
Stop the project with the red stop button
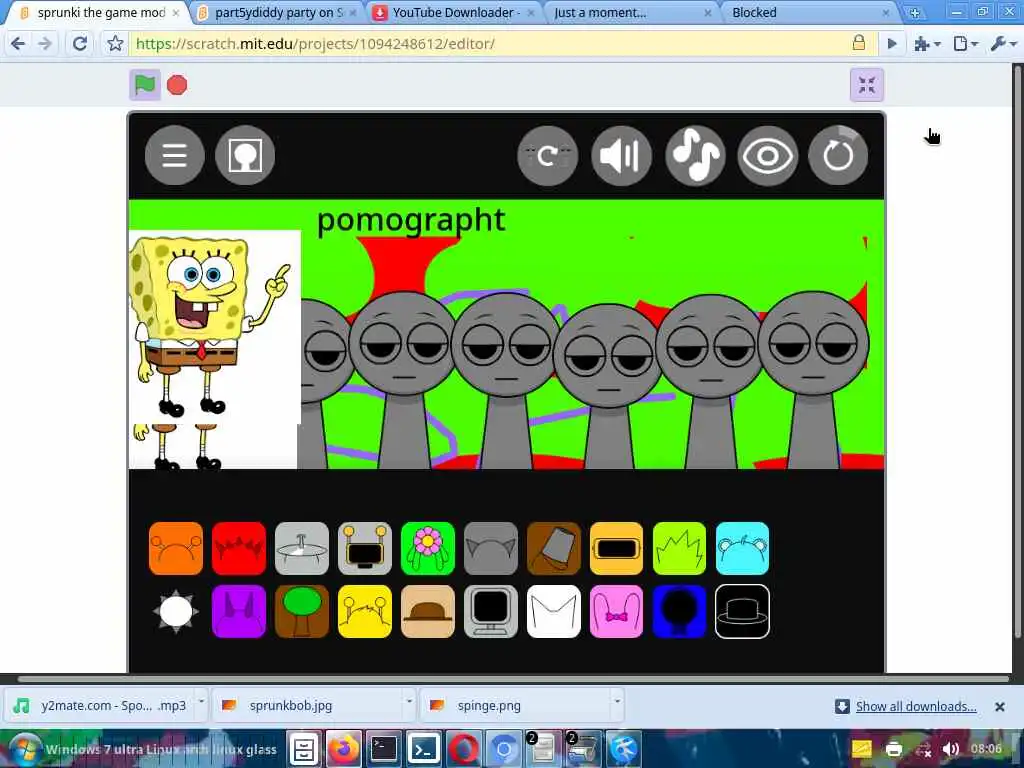point(177,85)
